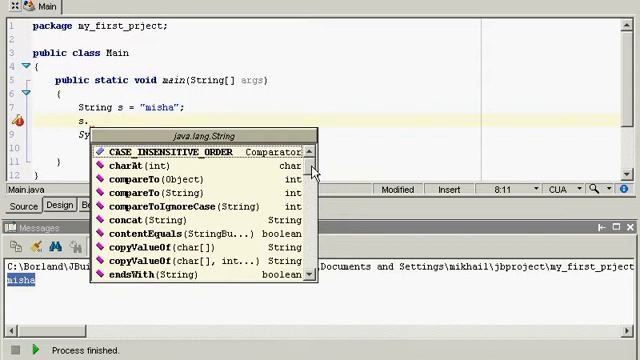The height and width of the screenshot is (360, 640).
Task: Collapse the main method fold triangle
Action: [26, 93]
